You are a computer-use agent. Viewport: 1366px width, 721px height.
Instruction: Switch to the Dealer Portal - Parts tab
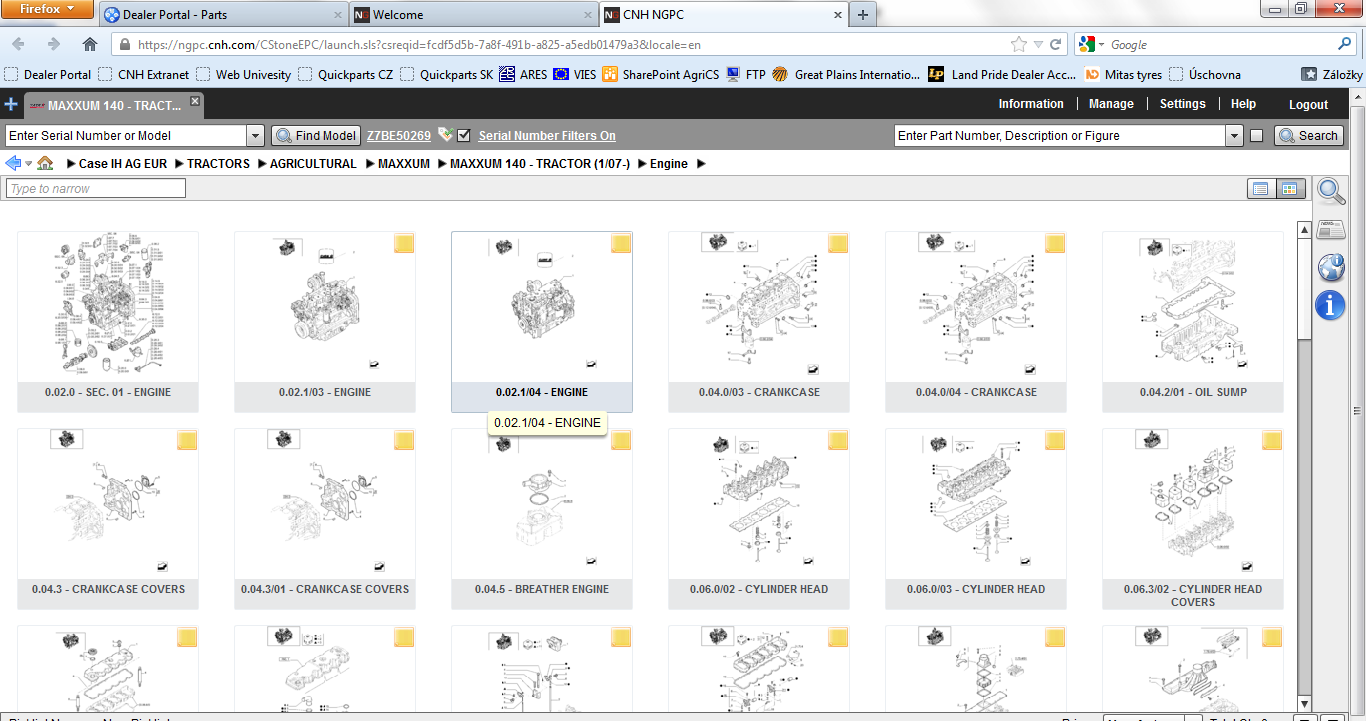[x=223, y=15]
